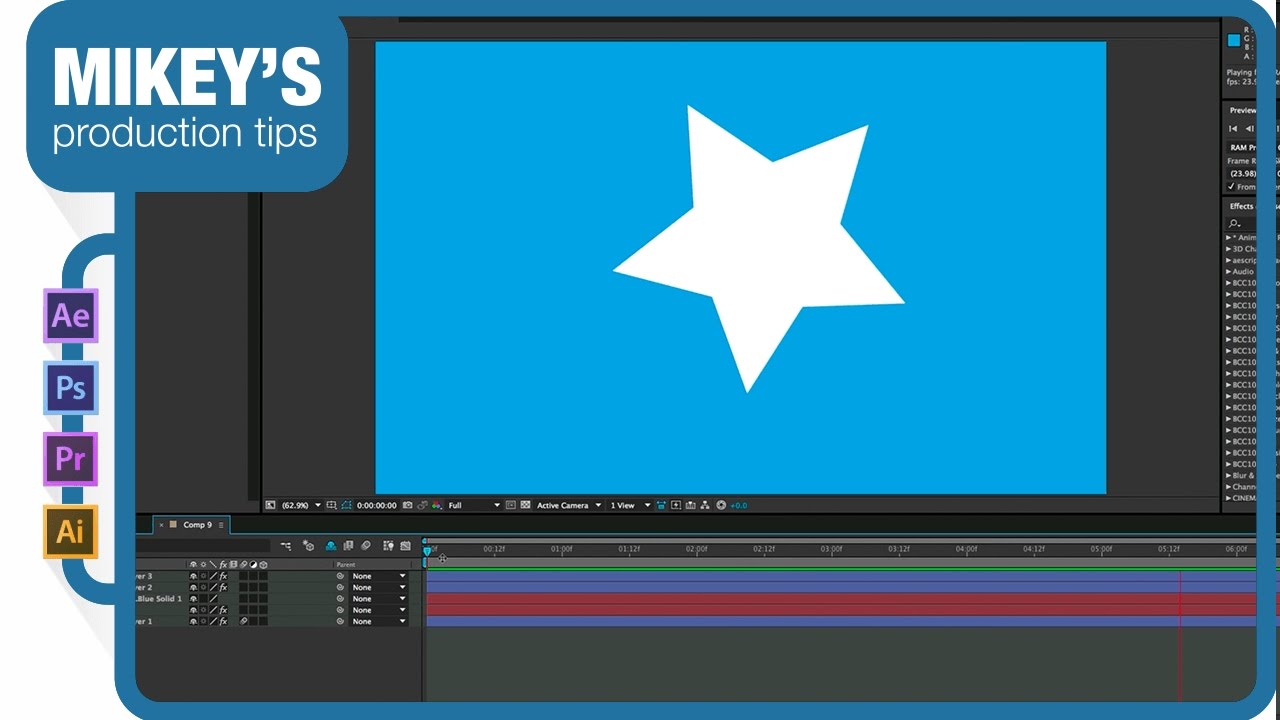Screen dimensions: 1280x720
Task: Close the Comp 9 tab
Action: [x=161, y=525]
